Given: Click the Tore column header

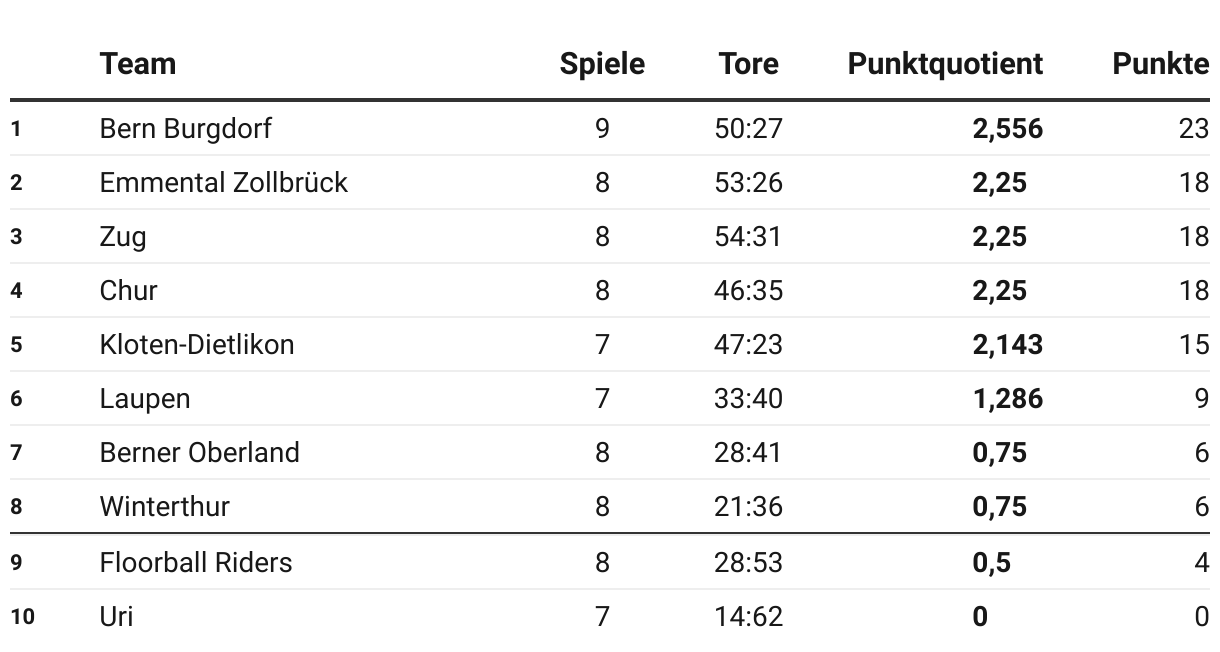Looking at the screenshot, I should click(748, 64).
